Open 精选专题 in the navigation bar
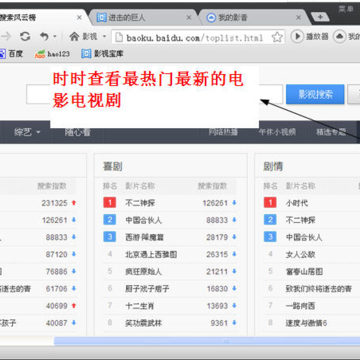Image resolution: width=360 pixels, height=360 pixels. (331, 132)
